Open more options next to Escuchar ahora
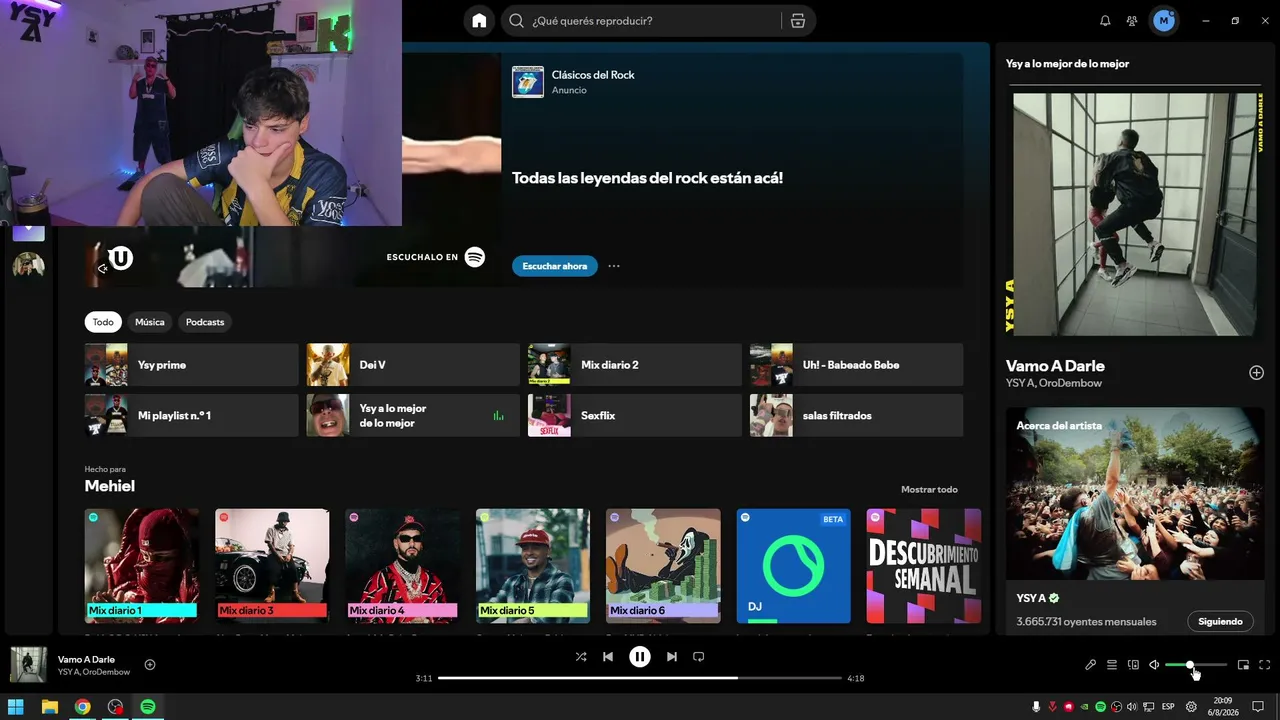The image size is (1280, 720). click(x=614, y=266)
